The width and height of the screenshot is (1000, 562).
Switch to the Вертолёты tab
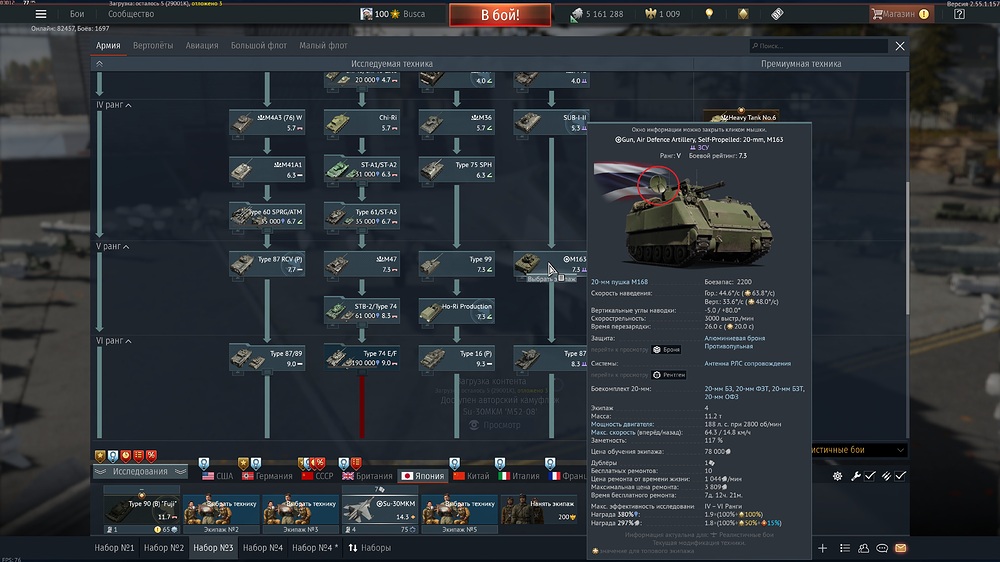(153, 45)
